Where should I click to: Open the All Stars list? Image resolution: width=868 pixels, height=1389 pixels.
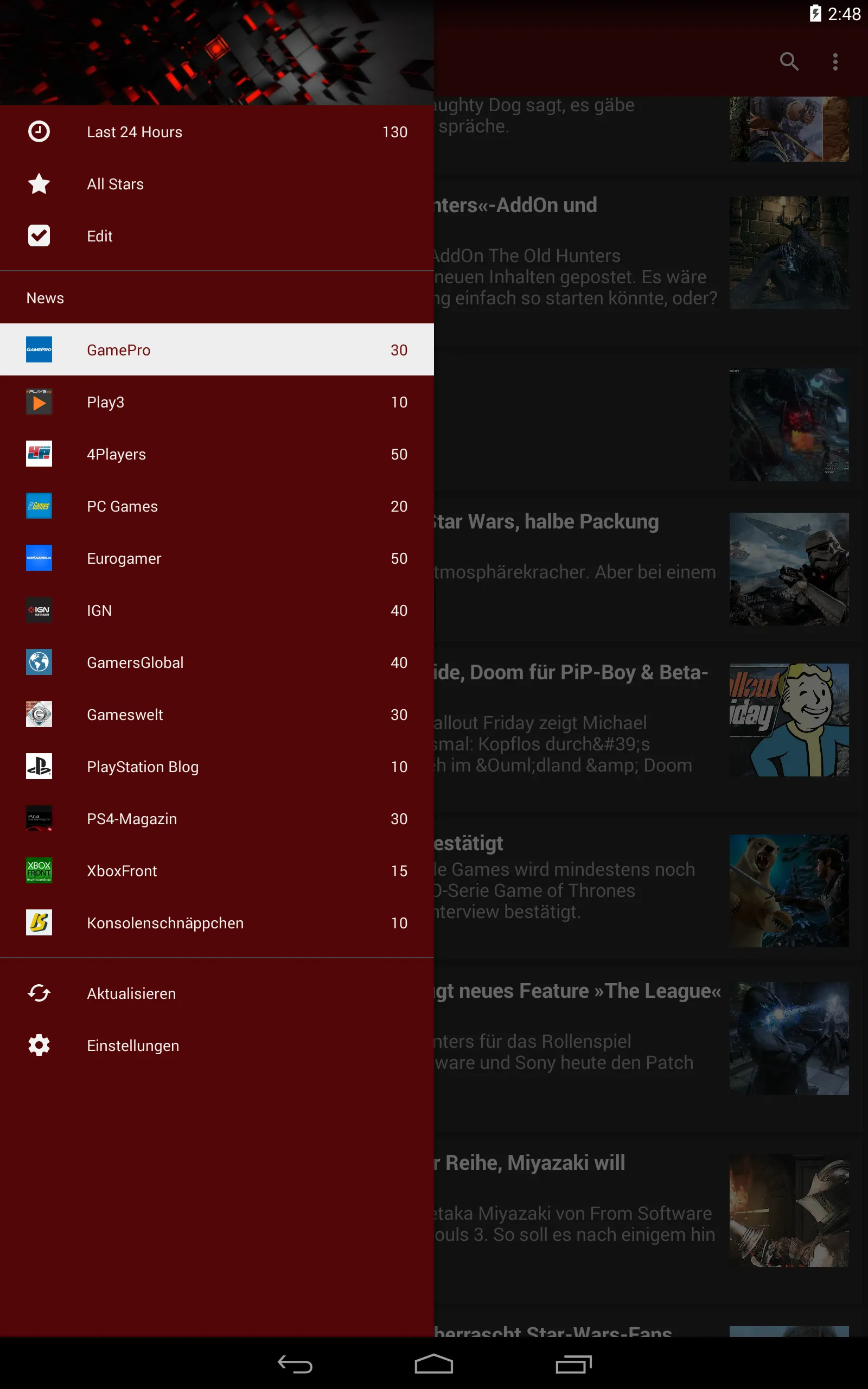pos(217,184)
